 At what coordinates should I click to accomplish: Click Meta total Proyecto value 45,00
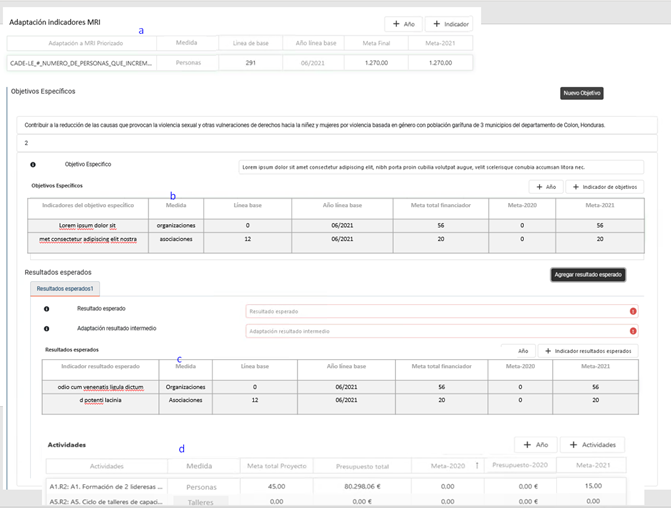276,487
